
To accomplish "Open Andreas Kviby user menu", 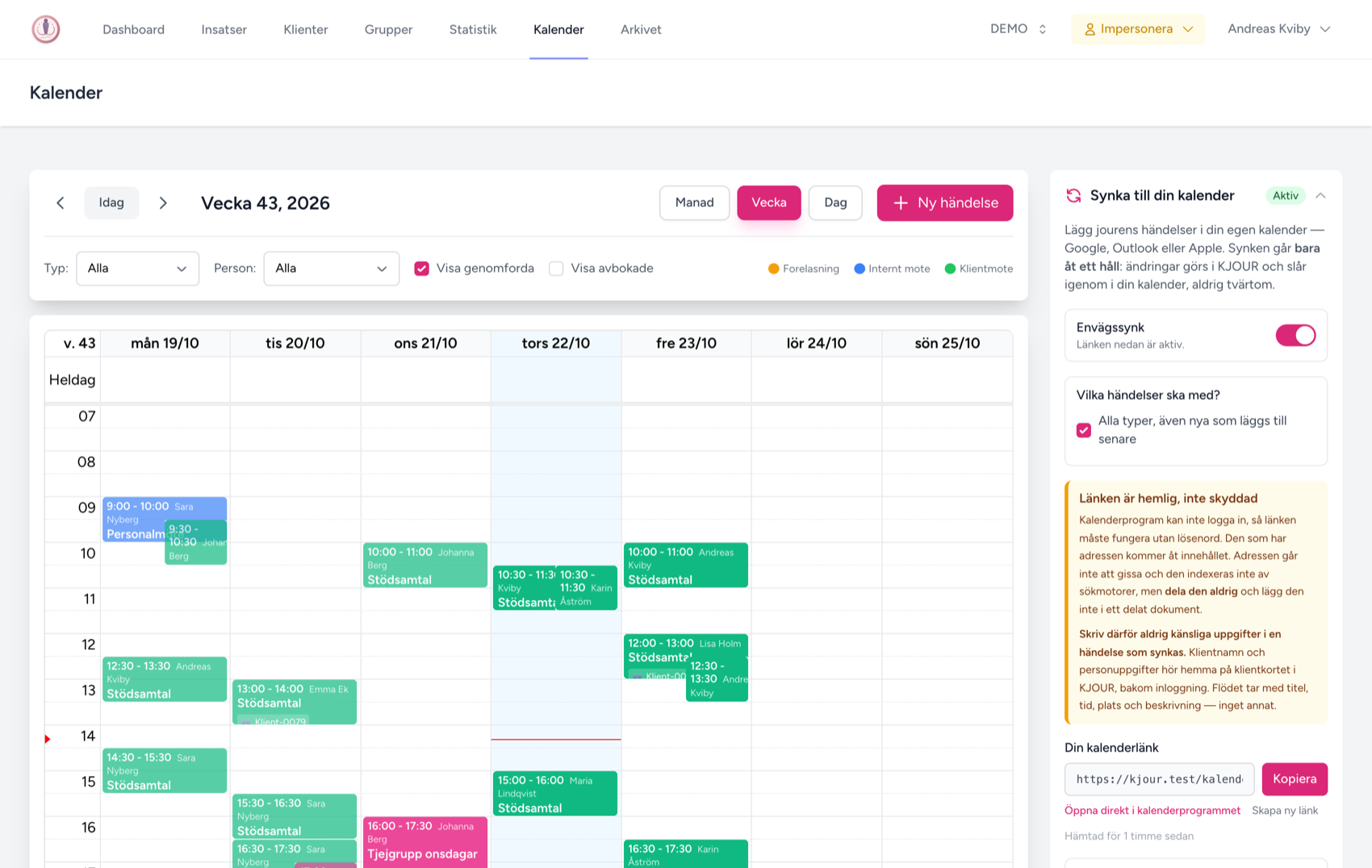I will click(x=1278, y=29).
